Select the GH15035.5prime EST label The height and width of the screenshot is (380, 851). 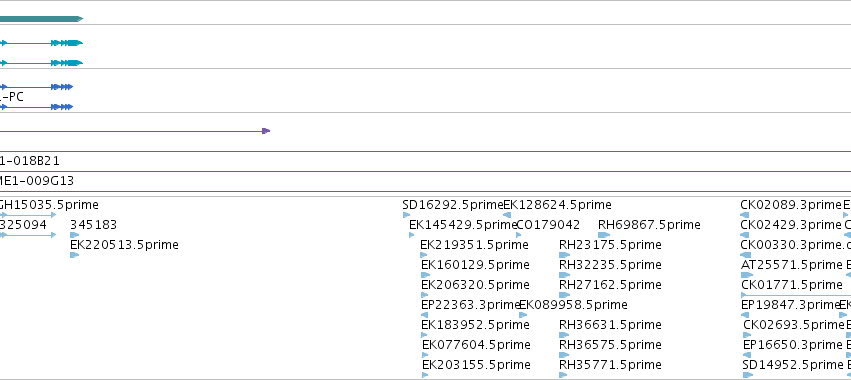pyautogui.click(x=49, y=205)
